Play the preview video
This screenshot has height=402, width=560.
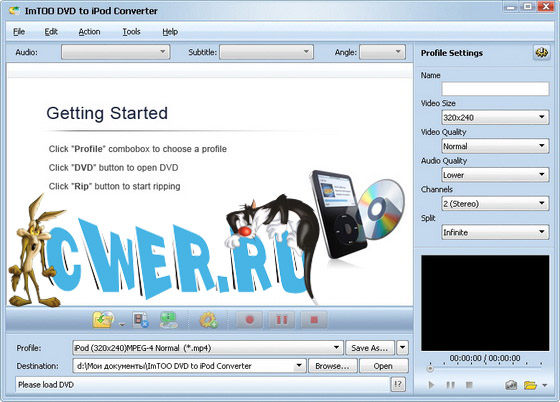click(431, 385)
